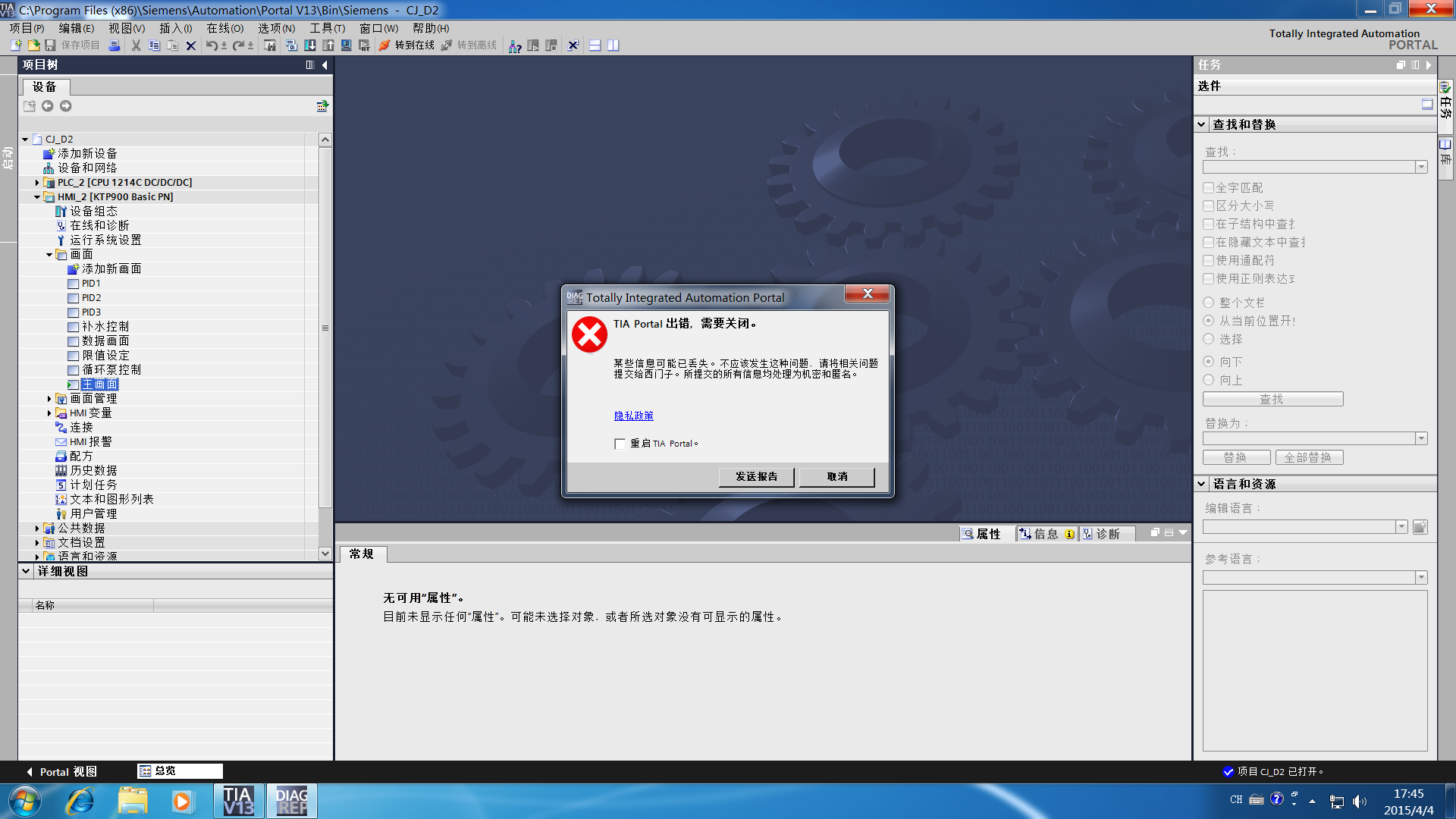Click the open project toolbar icon
The height and width of the screenshot is (819, 1456).
33,45
